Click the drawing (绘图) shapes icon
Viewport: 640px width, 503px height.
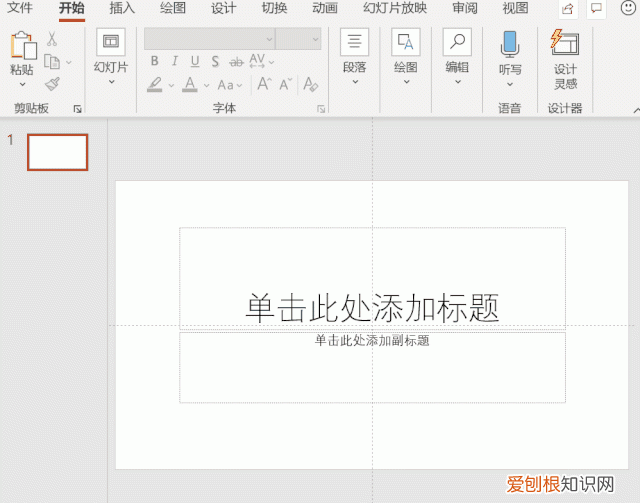(406, 42)
